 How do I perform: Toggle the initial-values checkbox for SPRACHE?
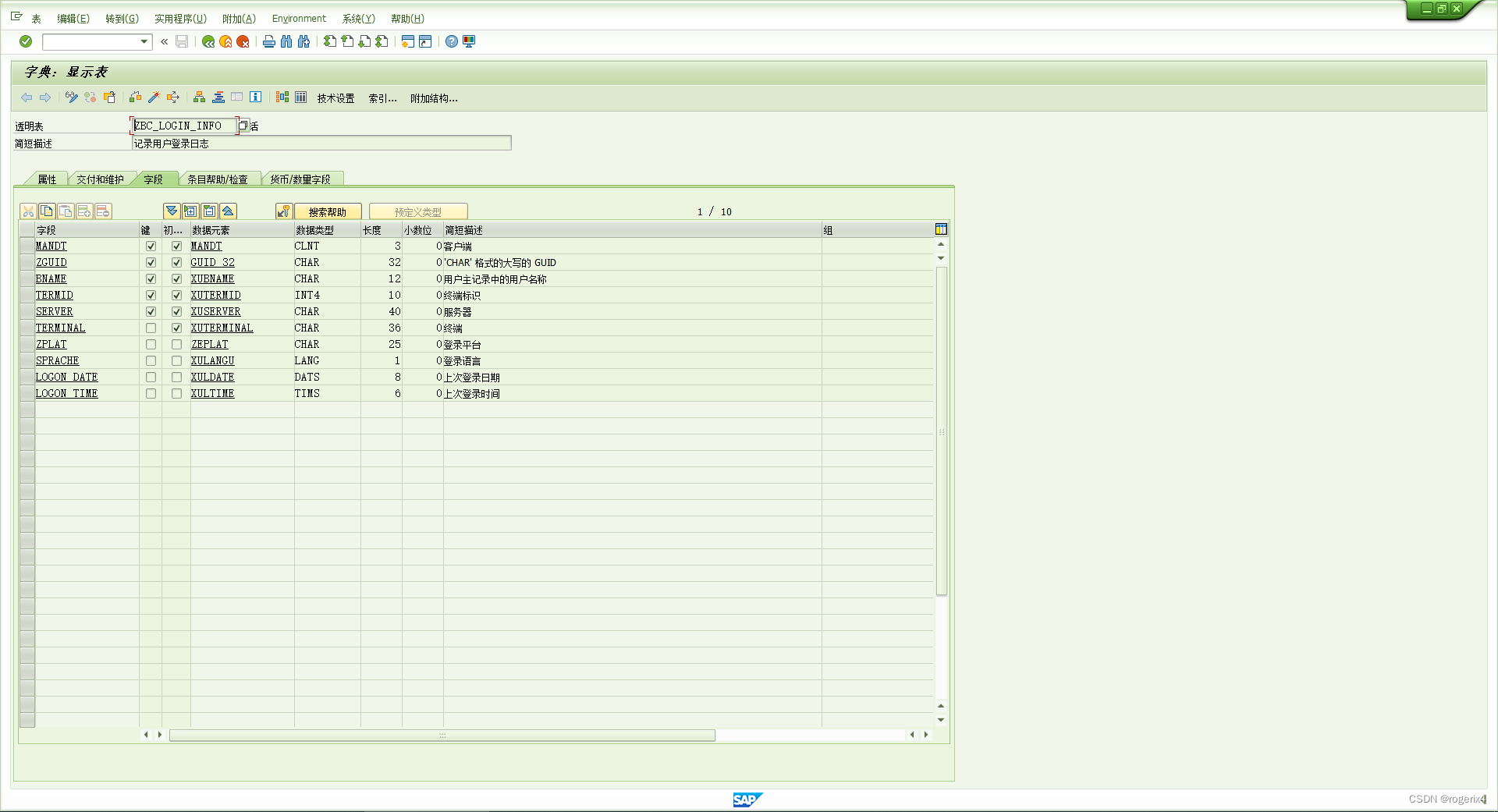tap(176, 361)
